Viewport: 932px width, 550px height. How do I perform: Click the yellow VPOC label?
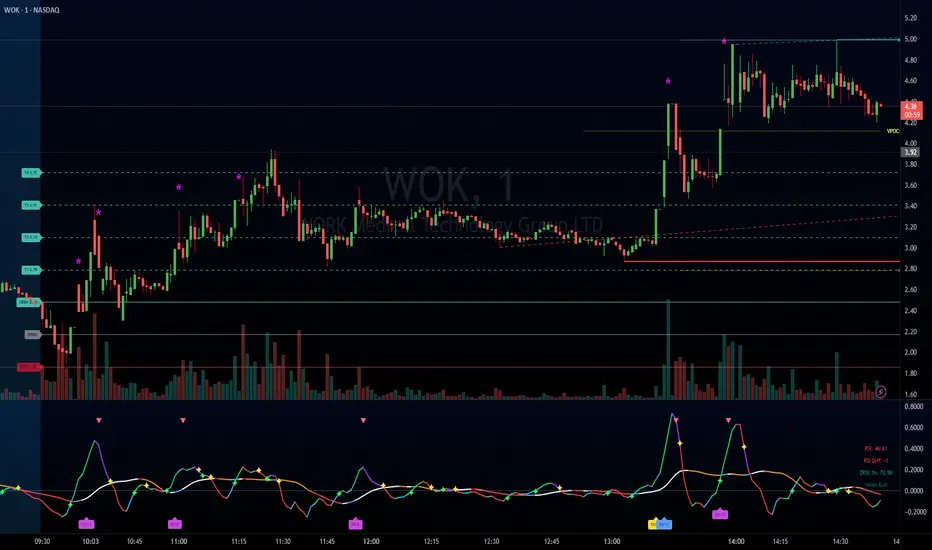pos(893,131)
